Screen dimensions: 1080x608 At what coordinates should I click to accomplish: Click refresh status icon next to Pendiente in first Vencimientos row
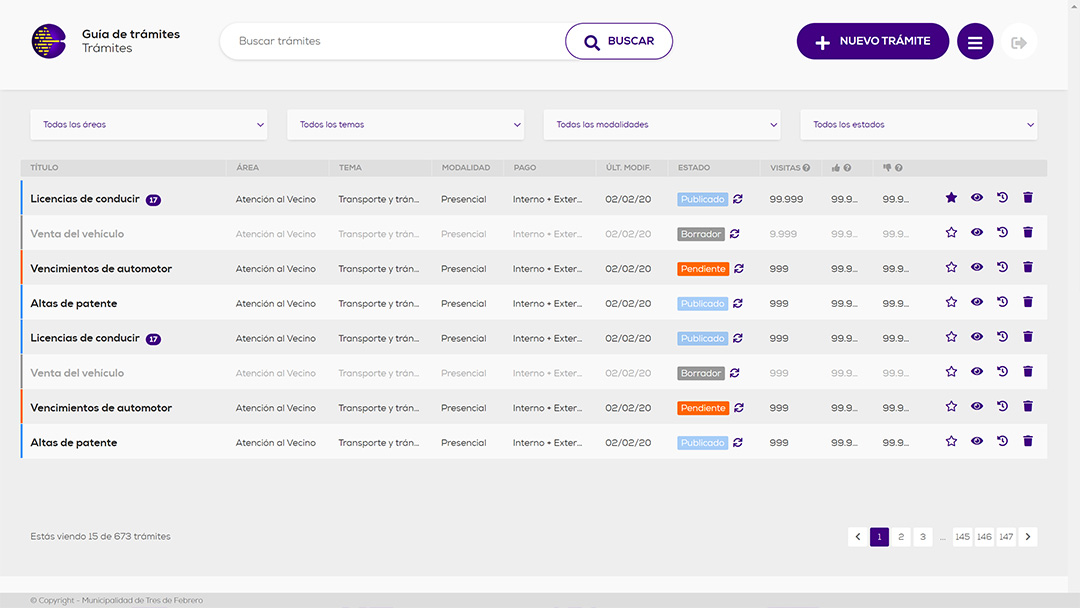[x=738, y=268]
